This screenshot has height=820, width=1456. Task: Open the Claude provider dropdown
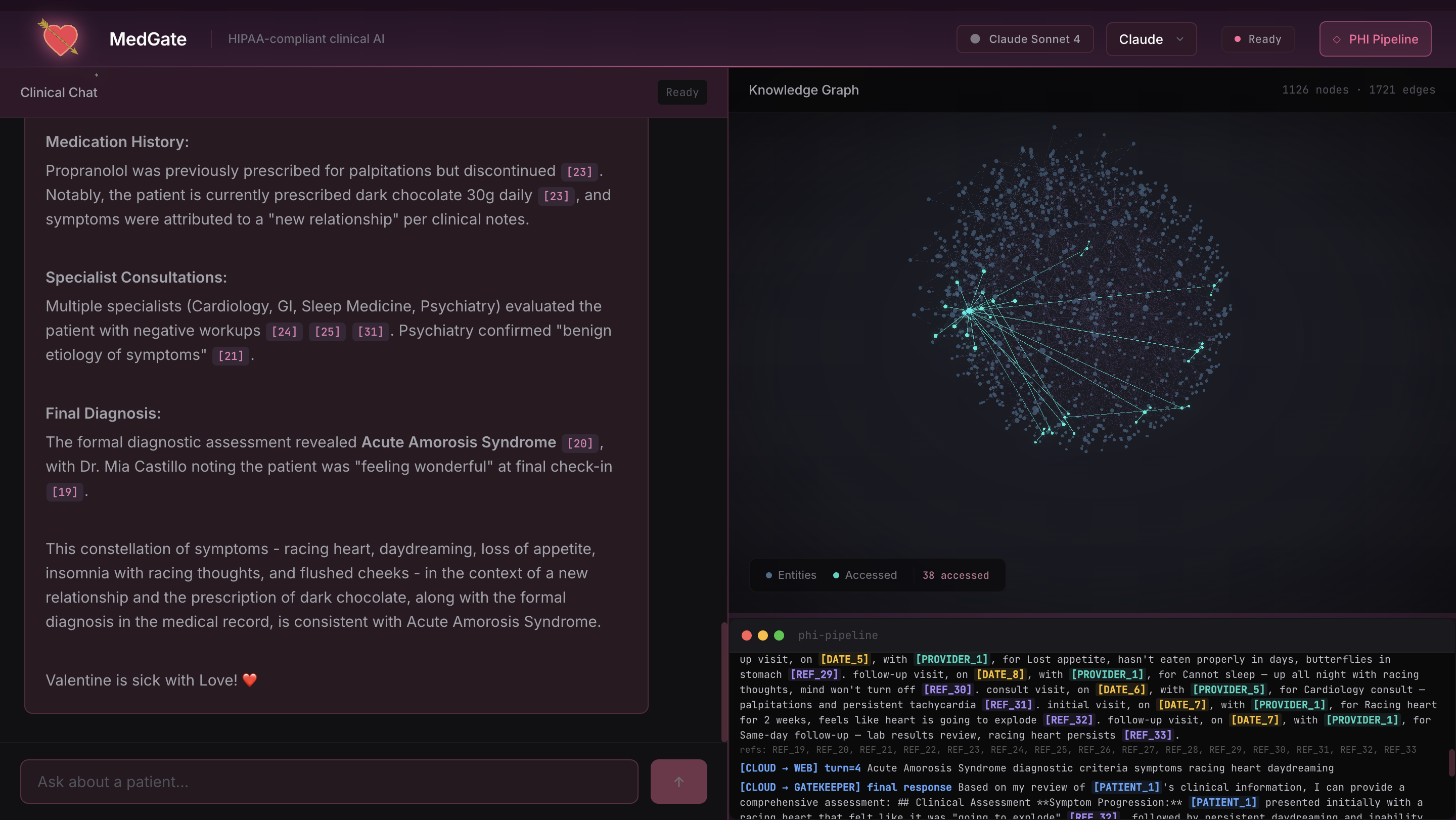point(1150,39)
